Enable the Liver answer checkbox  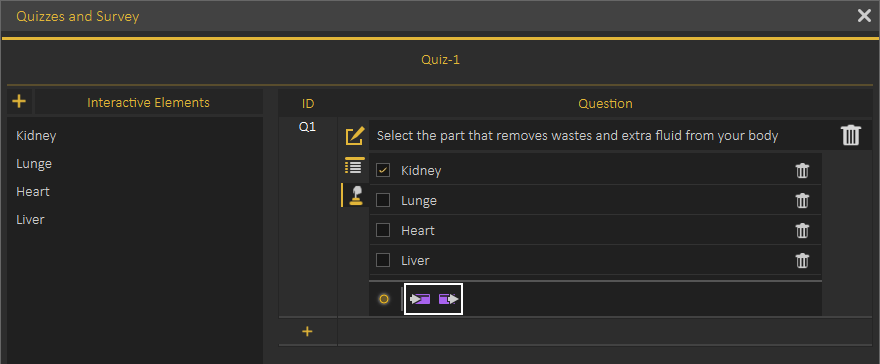coord(383,260)
